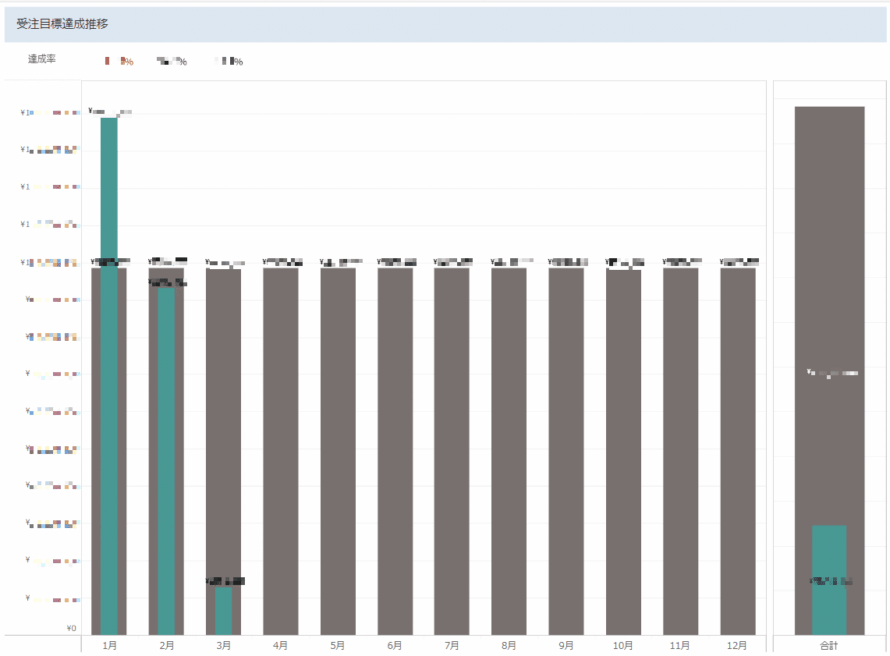Click the gray target bar for 11月
The width and height of the screenshot is (890, 656).
pos(681,450)
